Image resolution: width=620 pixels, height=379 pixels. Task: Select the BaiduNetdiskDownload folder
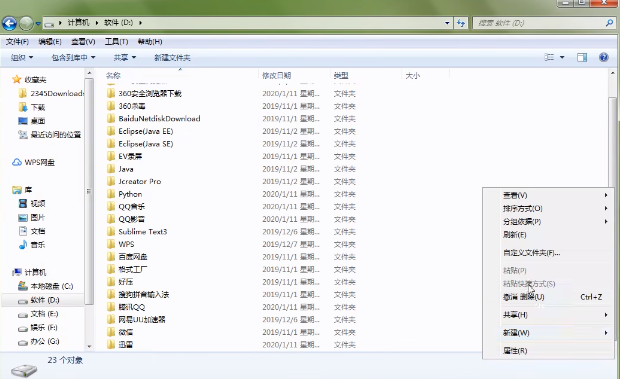tap(153, 119)
